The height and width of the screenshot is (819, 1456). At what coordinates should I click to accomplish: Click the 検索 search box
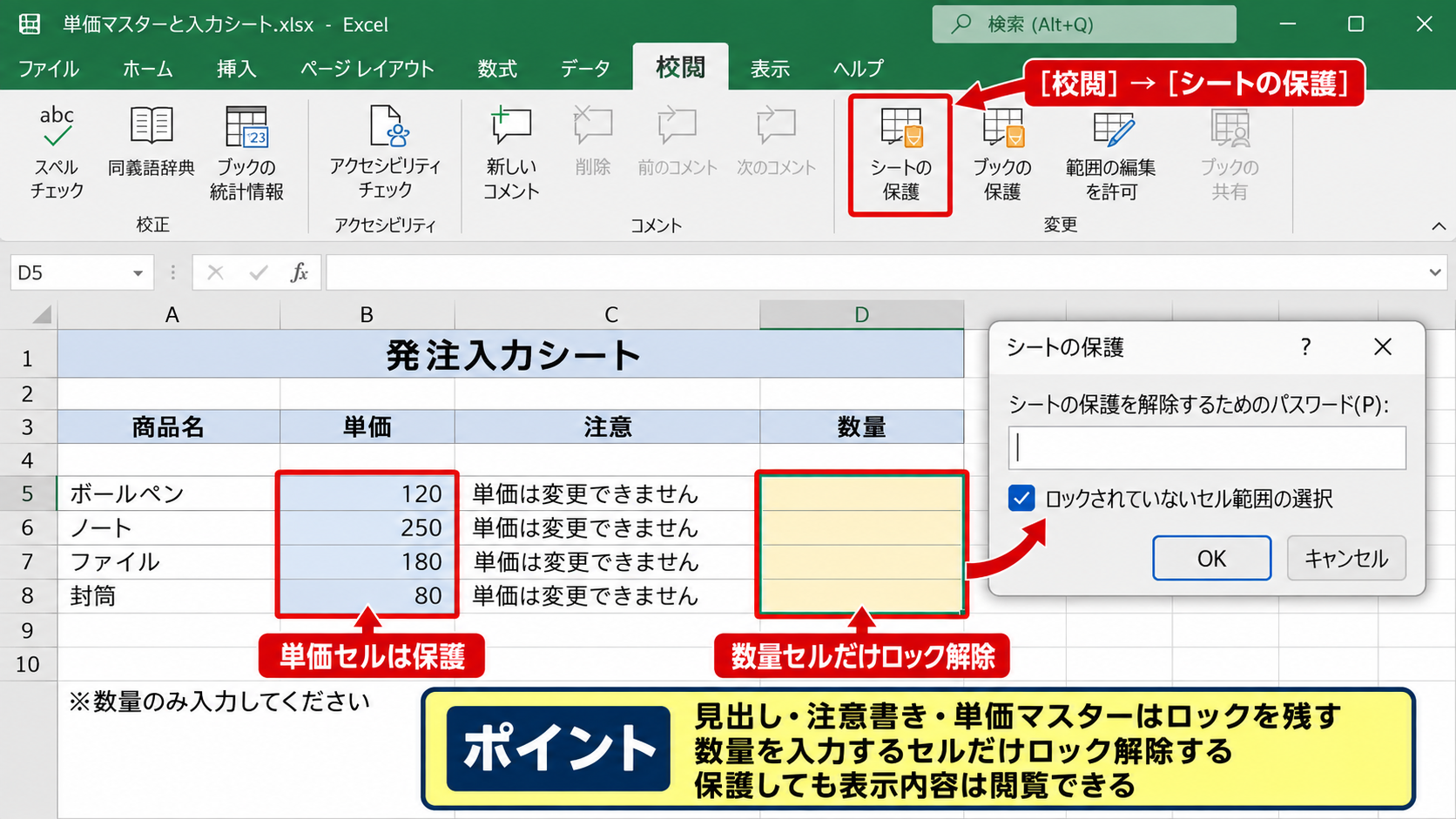[1084, 24]
